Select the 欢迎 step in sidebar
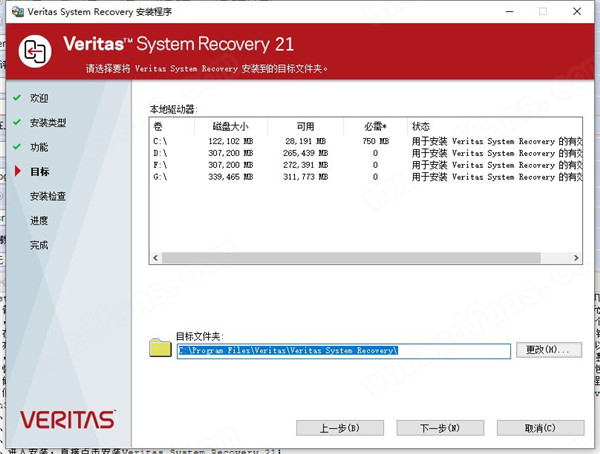Image resolution: width=600 pixels, height=454 pixels. click(39, 98)
